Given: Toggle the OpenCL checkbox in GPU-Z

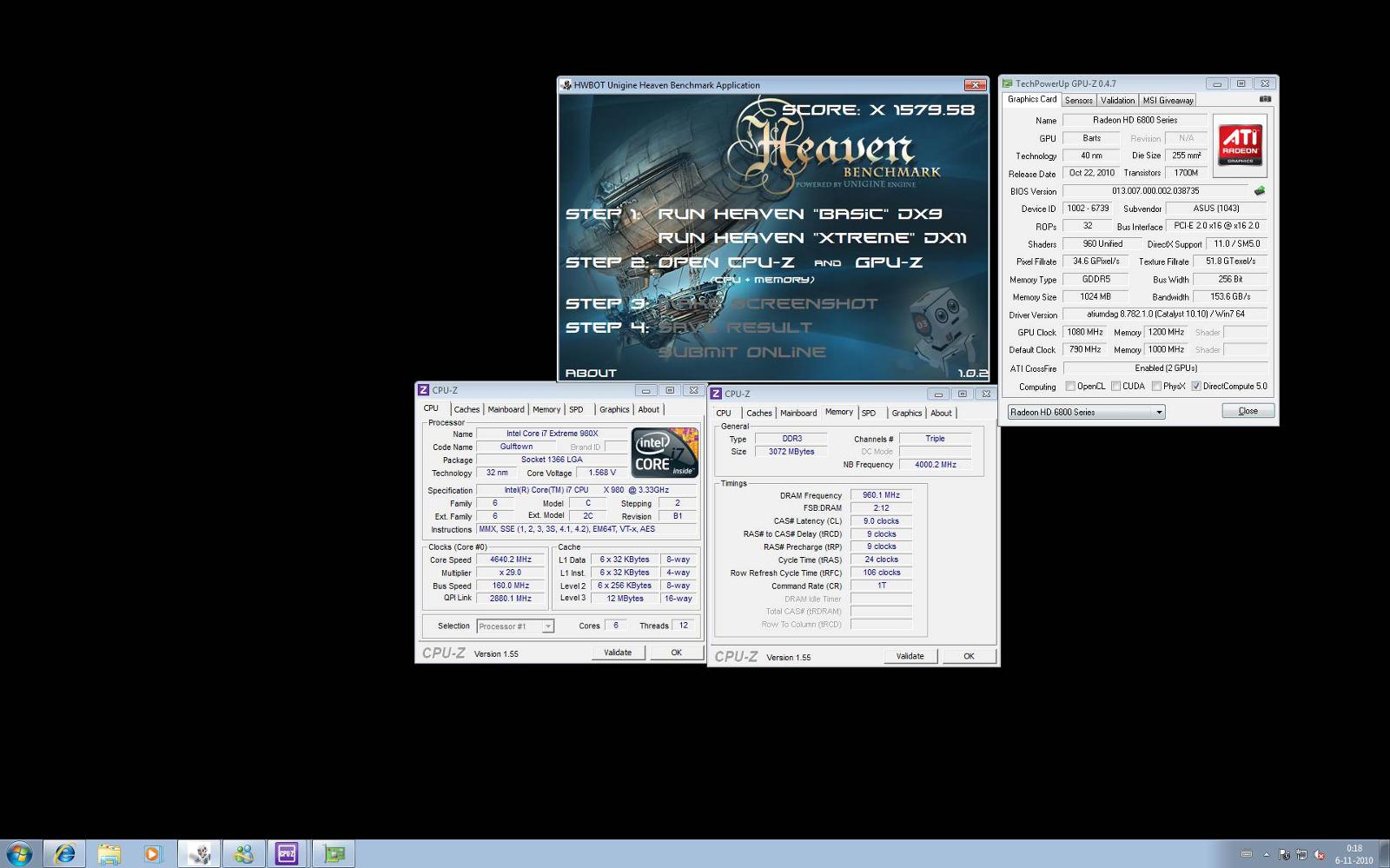Looking at the screenshot, I should click(1070, 386).
